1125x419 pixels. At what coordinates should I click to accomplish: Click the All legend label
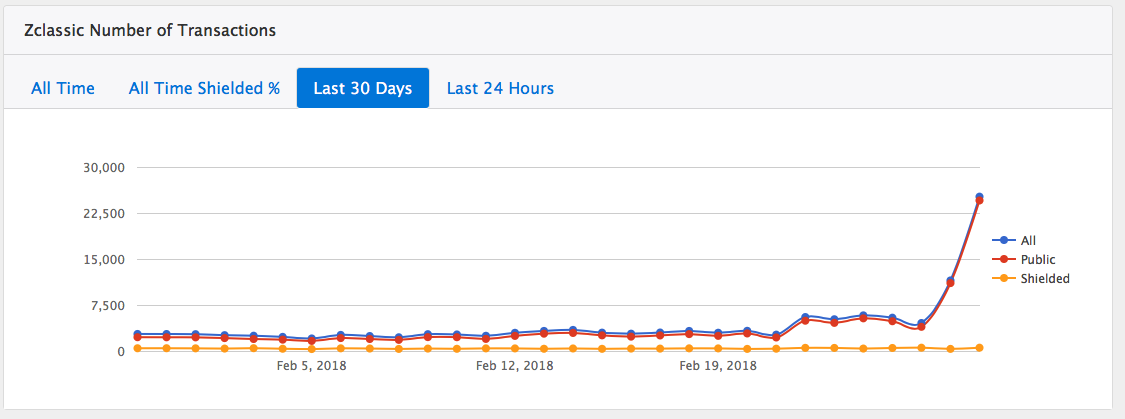(1027, 240)
